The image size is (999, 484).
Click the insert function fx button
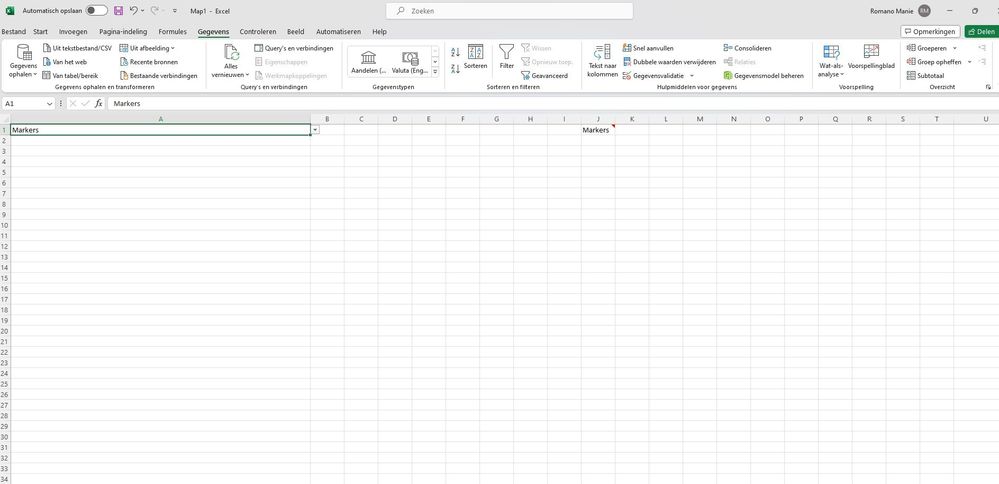pyautogui.click(x=99, y=103)
